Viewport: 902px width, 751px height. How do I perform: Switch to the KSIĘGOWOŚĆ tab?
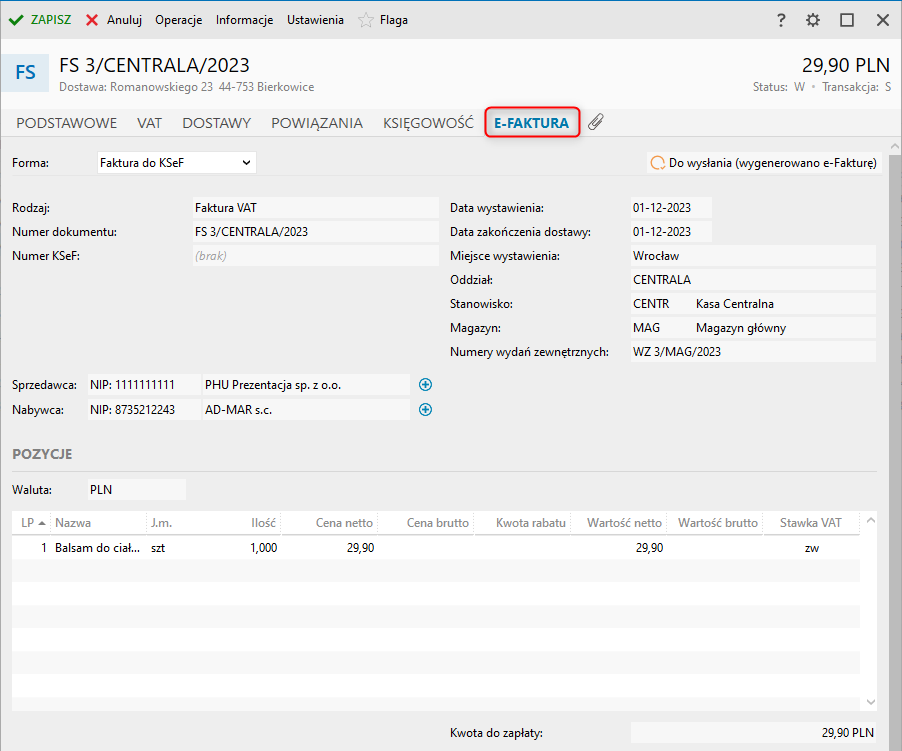click(x=428, y=123)
